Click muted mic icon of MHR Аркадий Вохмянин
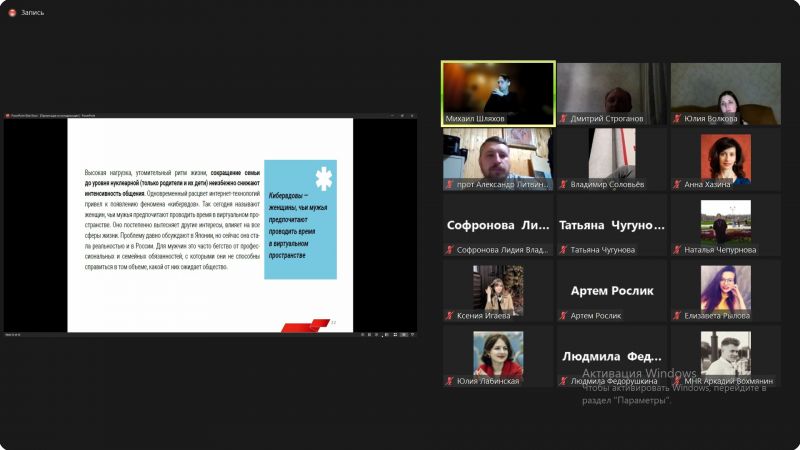 point(677,381)
